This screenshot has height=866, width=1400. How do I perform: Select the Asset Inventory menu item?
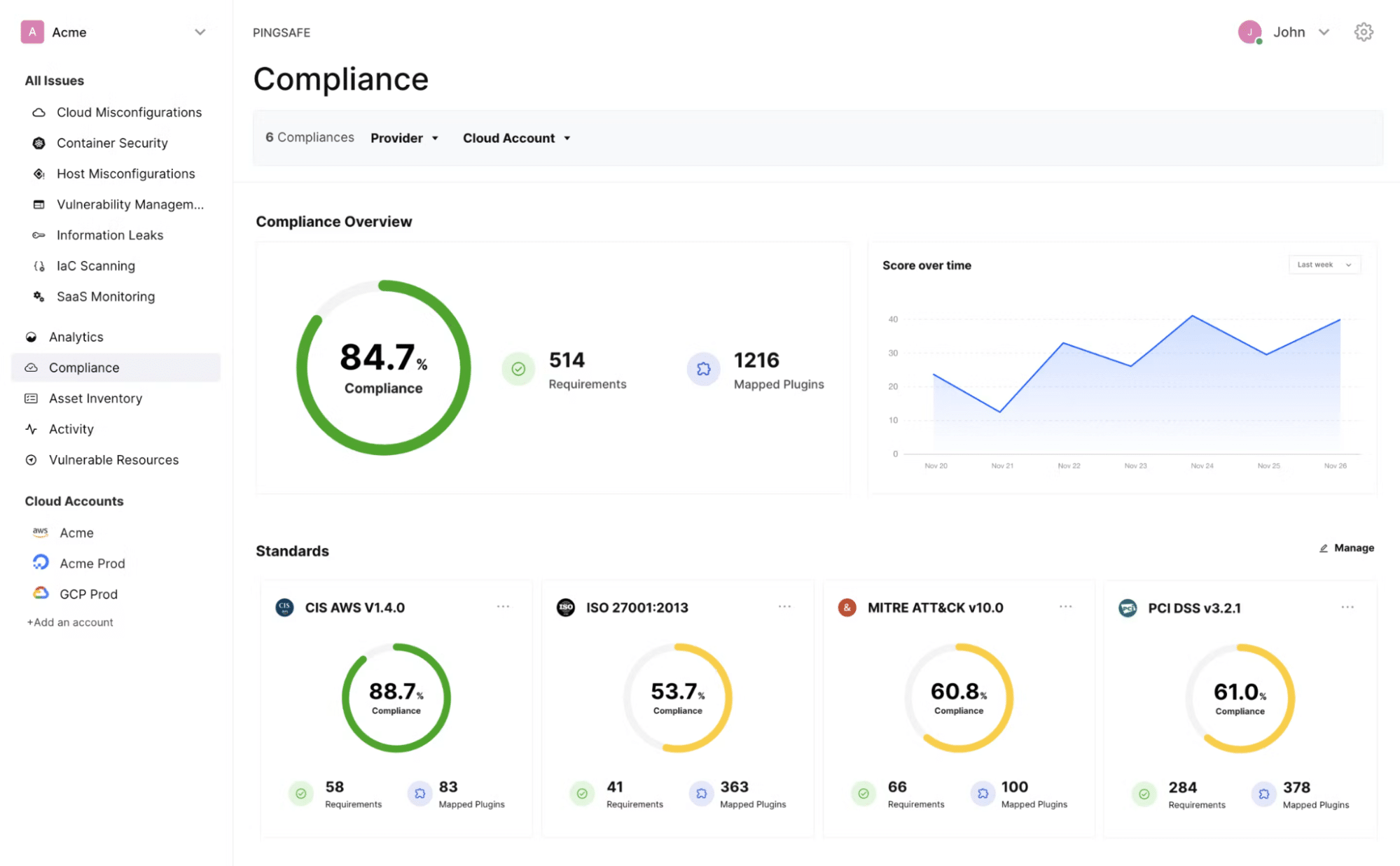95,397
